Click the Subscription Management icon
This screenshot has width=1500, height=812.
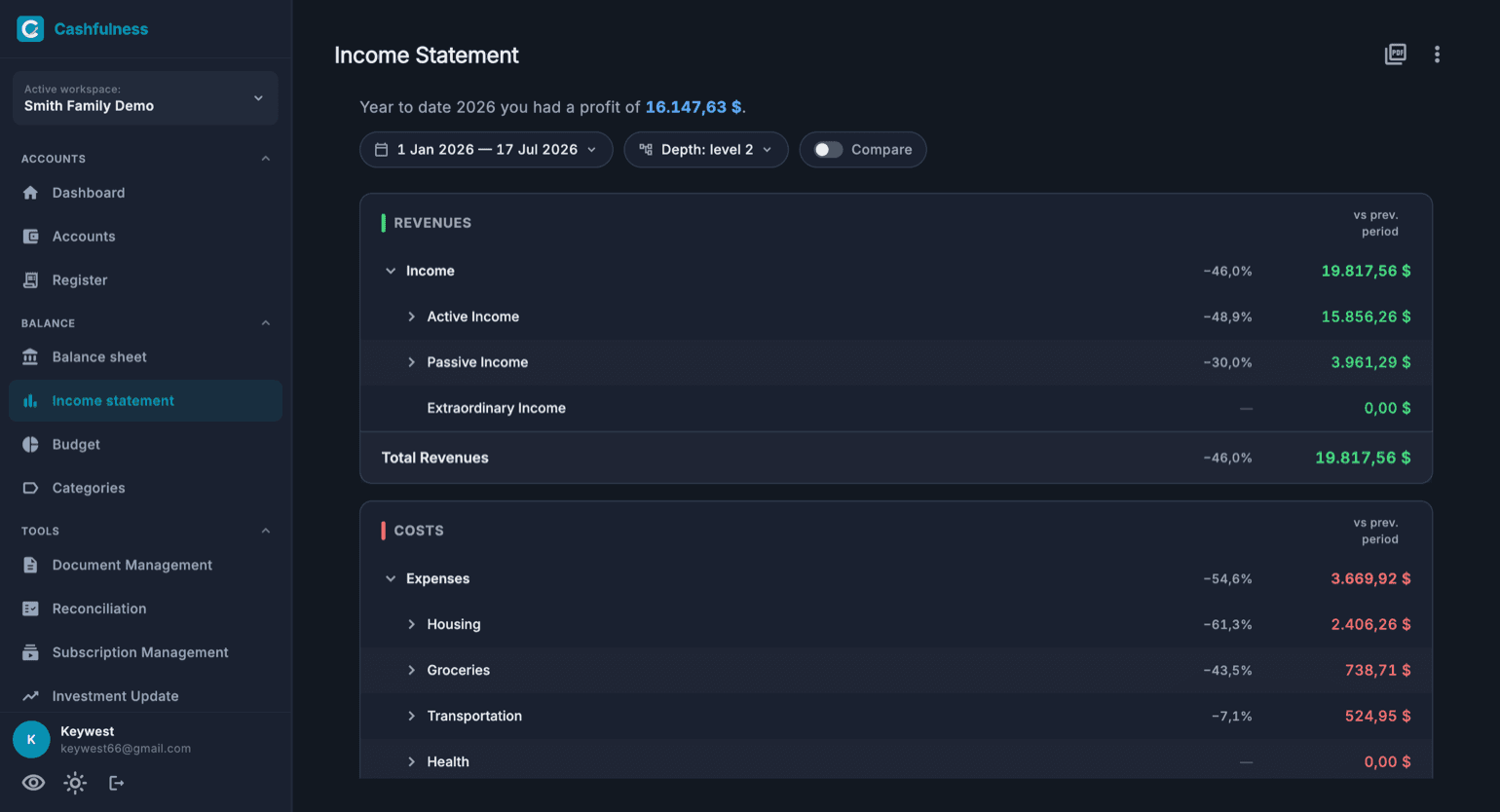[x=30, y=652]
